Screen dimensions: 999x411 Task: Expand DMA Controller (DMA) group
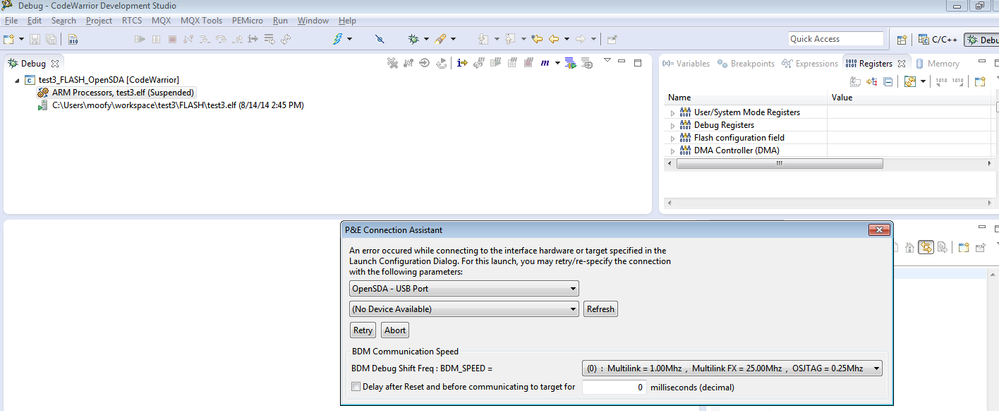[672, 151]
